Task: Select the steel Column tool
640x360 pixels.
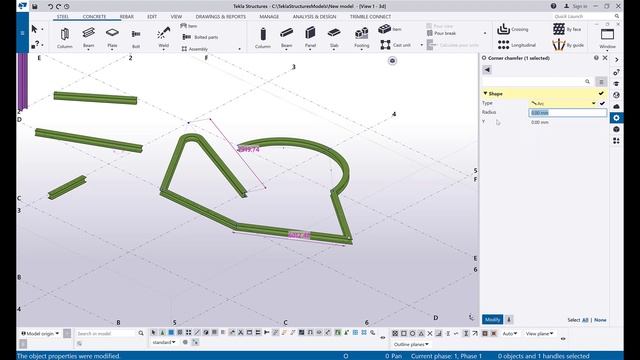Action: tap(64, 37)
